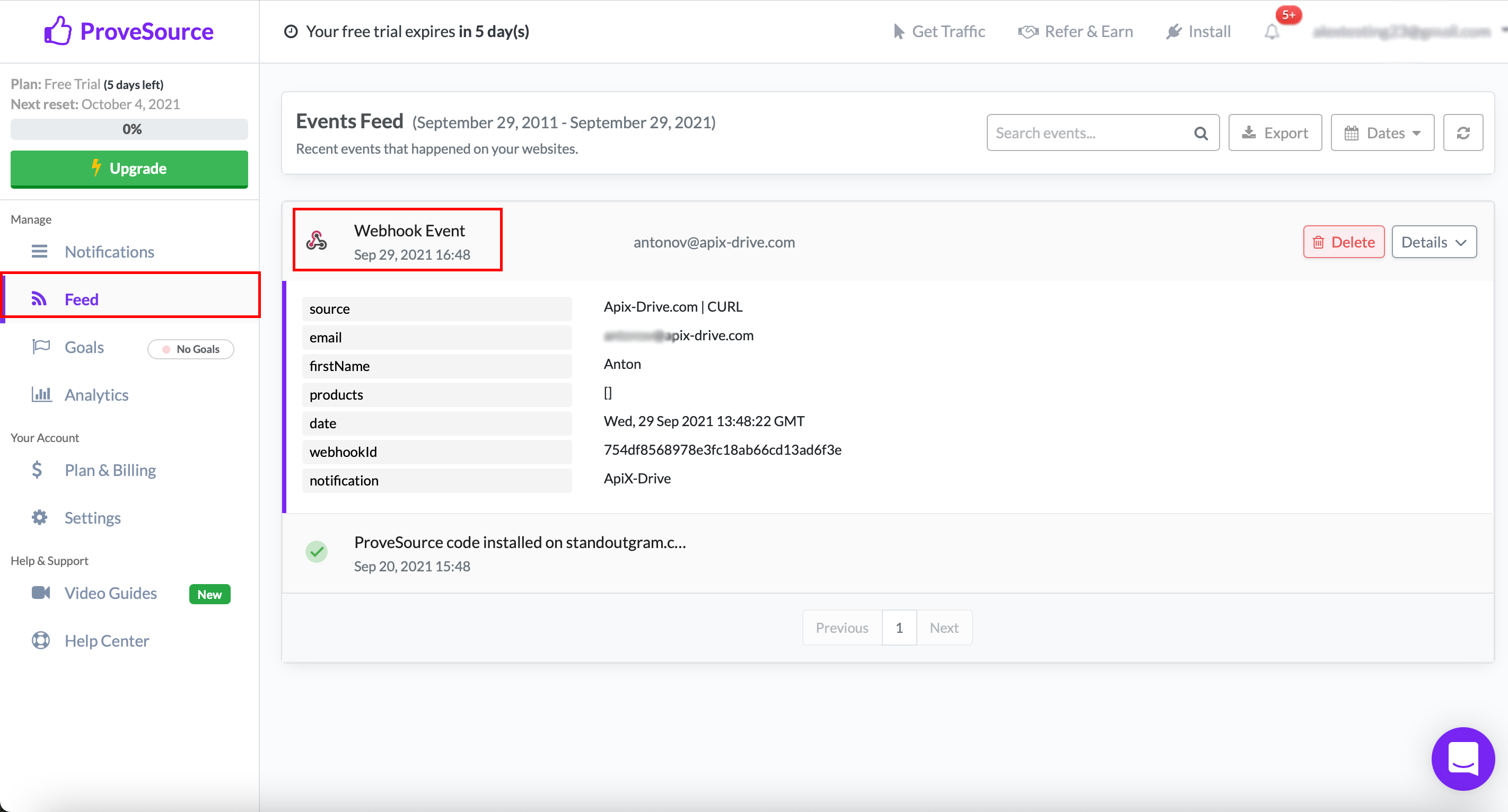Click the Events Feed heading
The image size is (1508, 812).
[349, 121]
